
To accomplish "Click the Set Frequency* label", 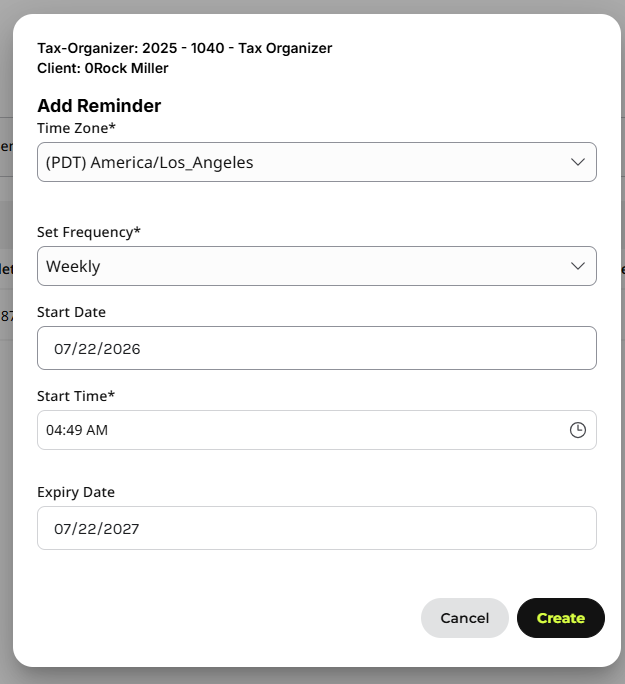I will (x=89, y=232).
